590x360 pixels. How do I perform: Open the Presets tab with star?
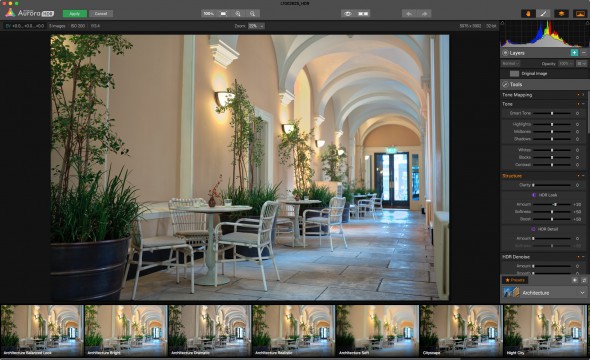[515, 280]
